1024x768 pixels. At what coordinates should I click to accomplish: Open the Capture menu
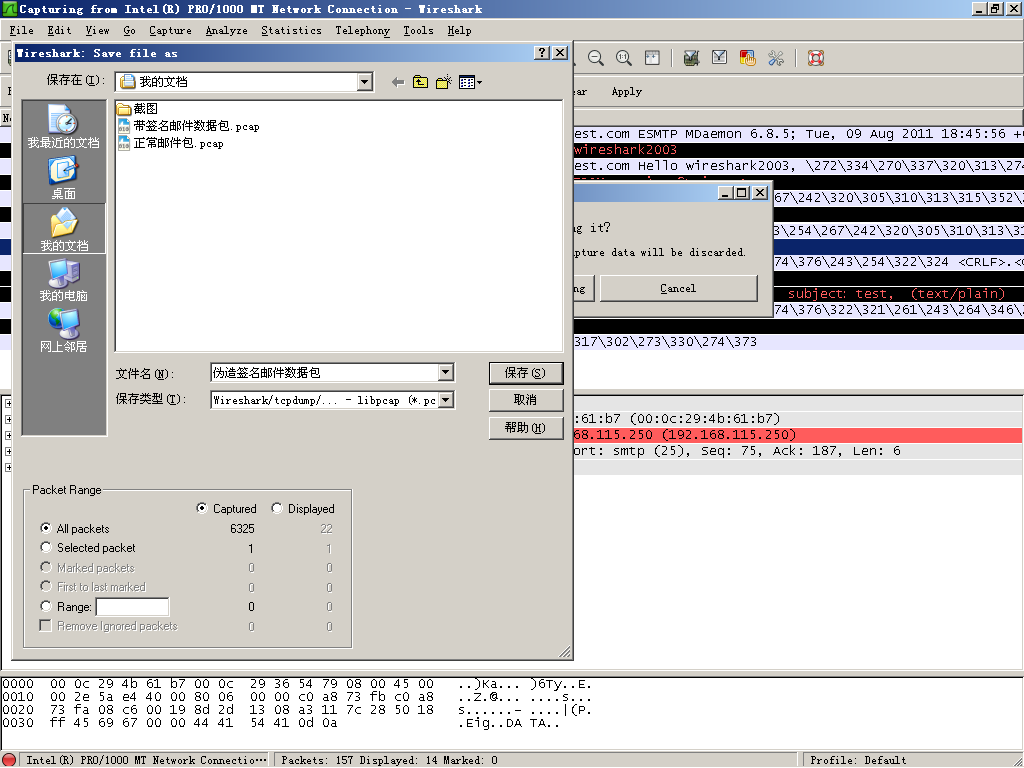pyautogui.click(x=170, y=31)
